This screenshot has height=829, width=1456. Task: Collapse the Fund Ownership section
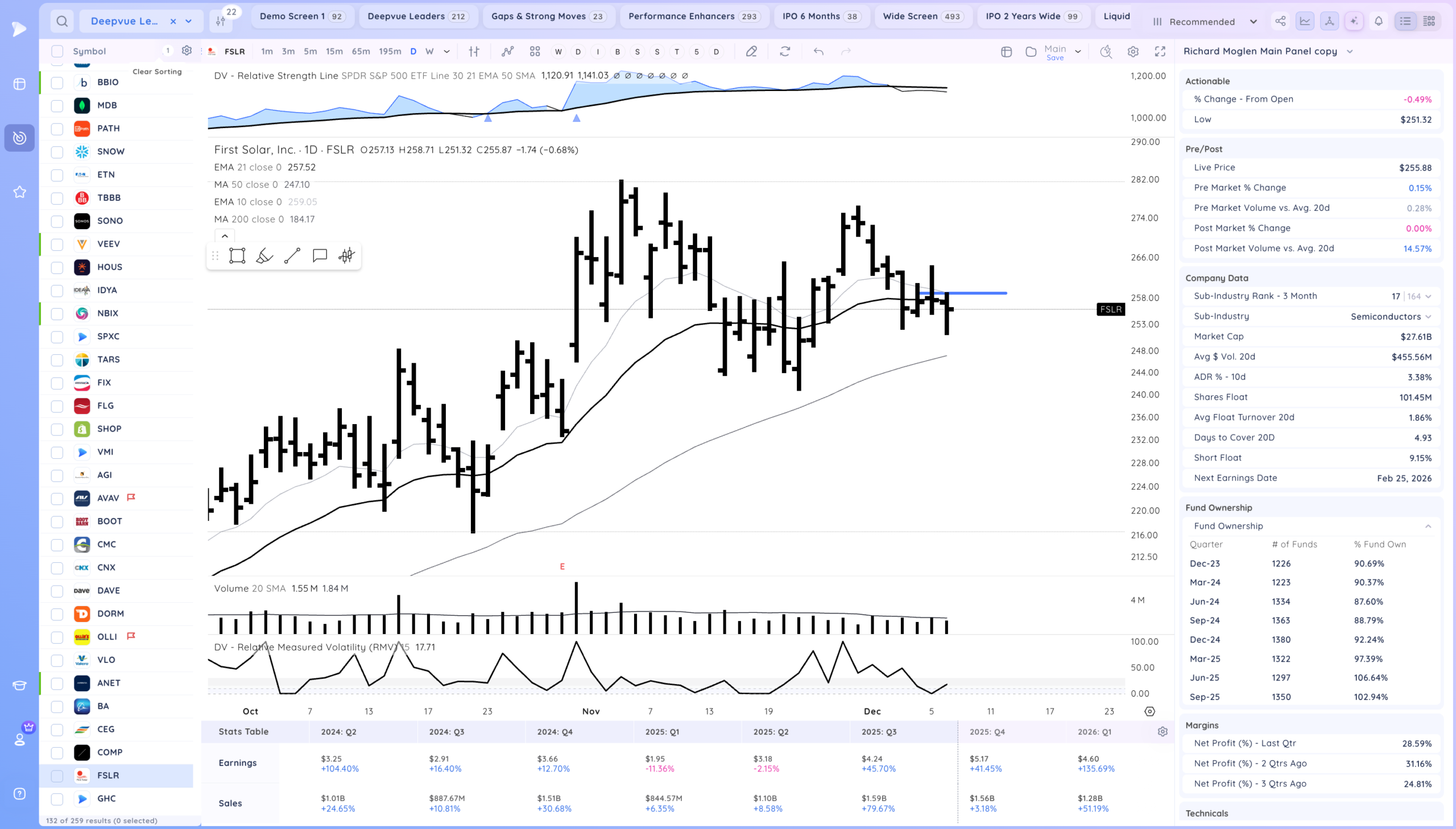pos(1428,526)
